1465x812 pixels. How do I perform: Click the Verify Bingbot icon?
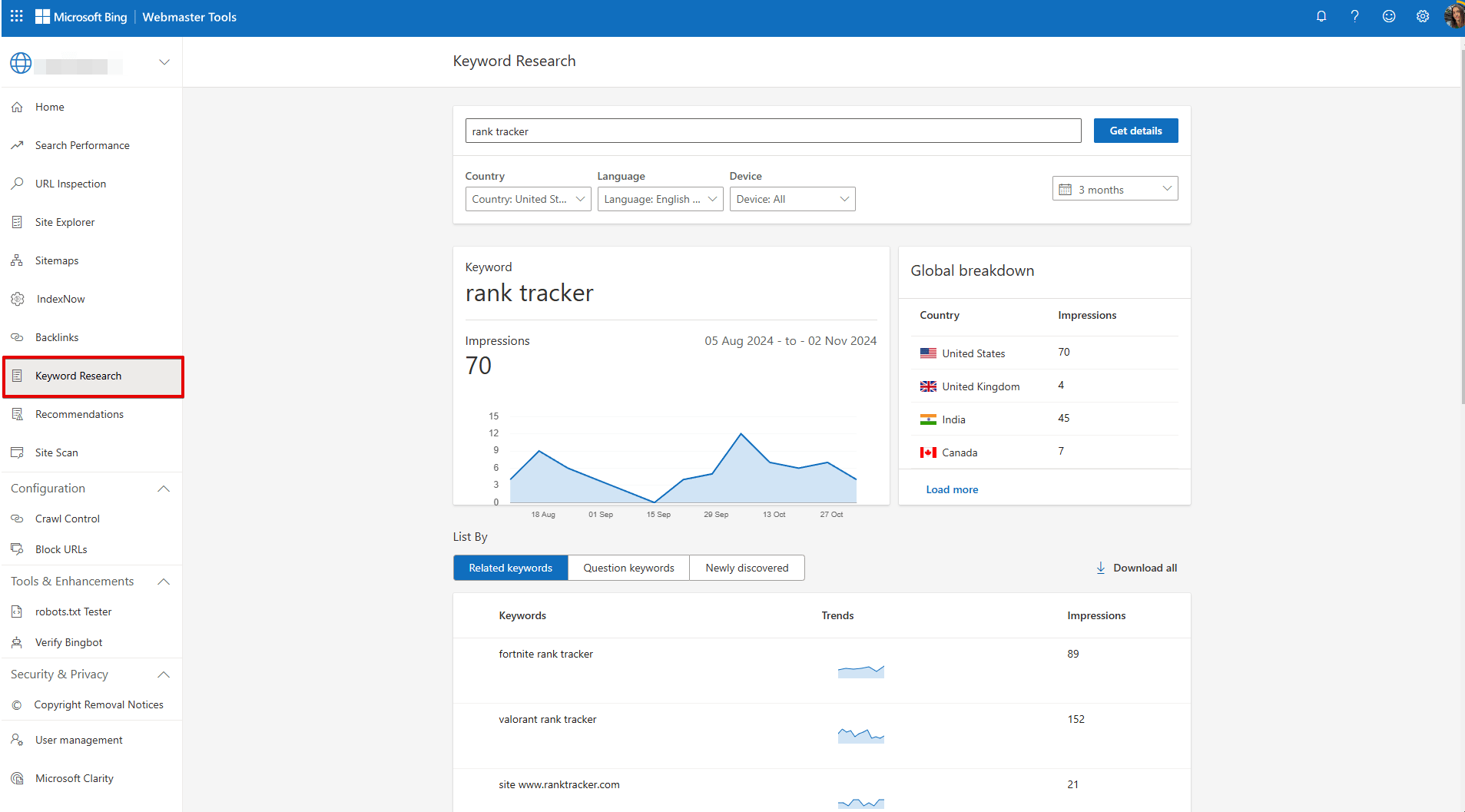pyautogui.click(x=17, y=642)
